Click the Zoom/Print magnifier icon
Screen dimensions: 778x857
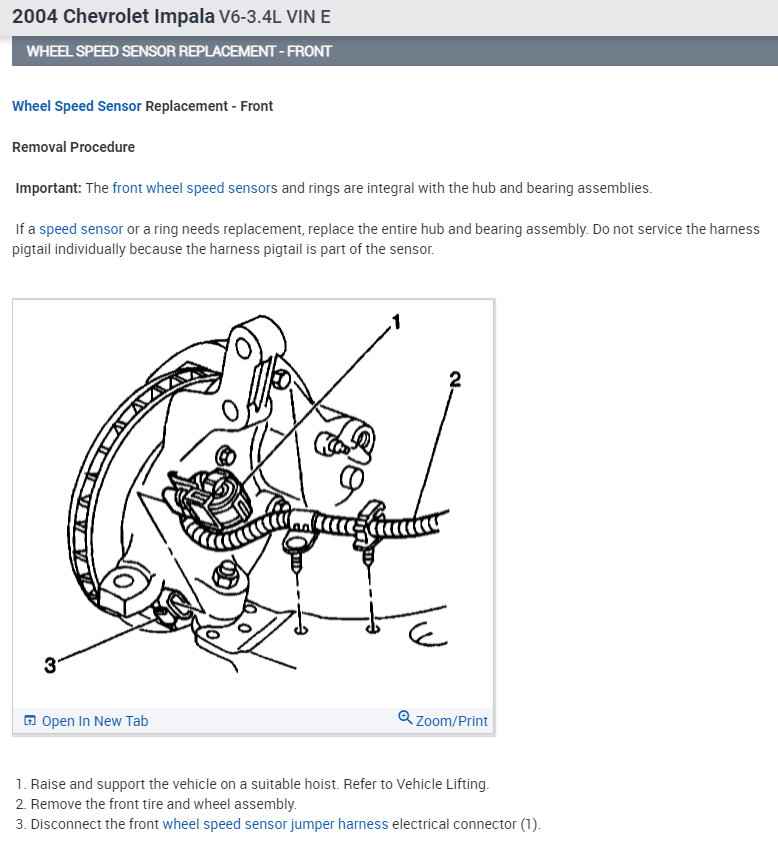405,717
